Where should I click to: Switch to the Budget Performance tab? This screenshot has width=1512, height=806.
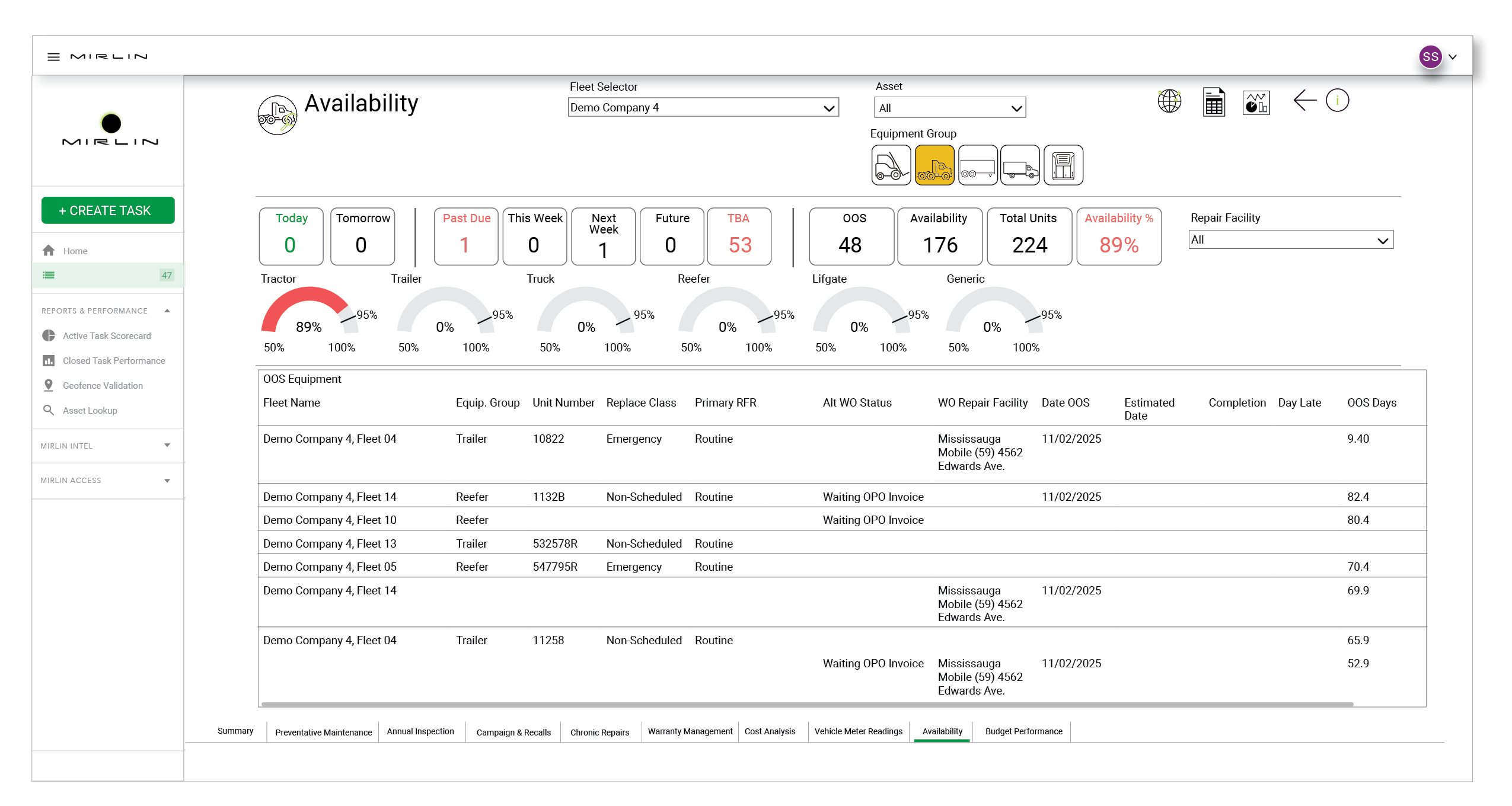pos(1023,731)
